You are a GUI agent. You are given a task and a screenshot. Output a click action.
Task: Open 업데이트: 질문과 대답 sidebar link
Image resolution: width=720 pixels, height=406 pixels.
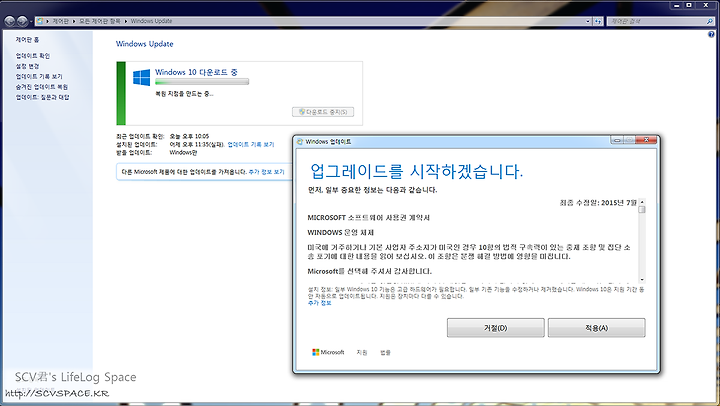point(42,97)
